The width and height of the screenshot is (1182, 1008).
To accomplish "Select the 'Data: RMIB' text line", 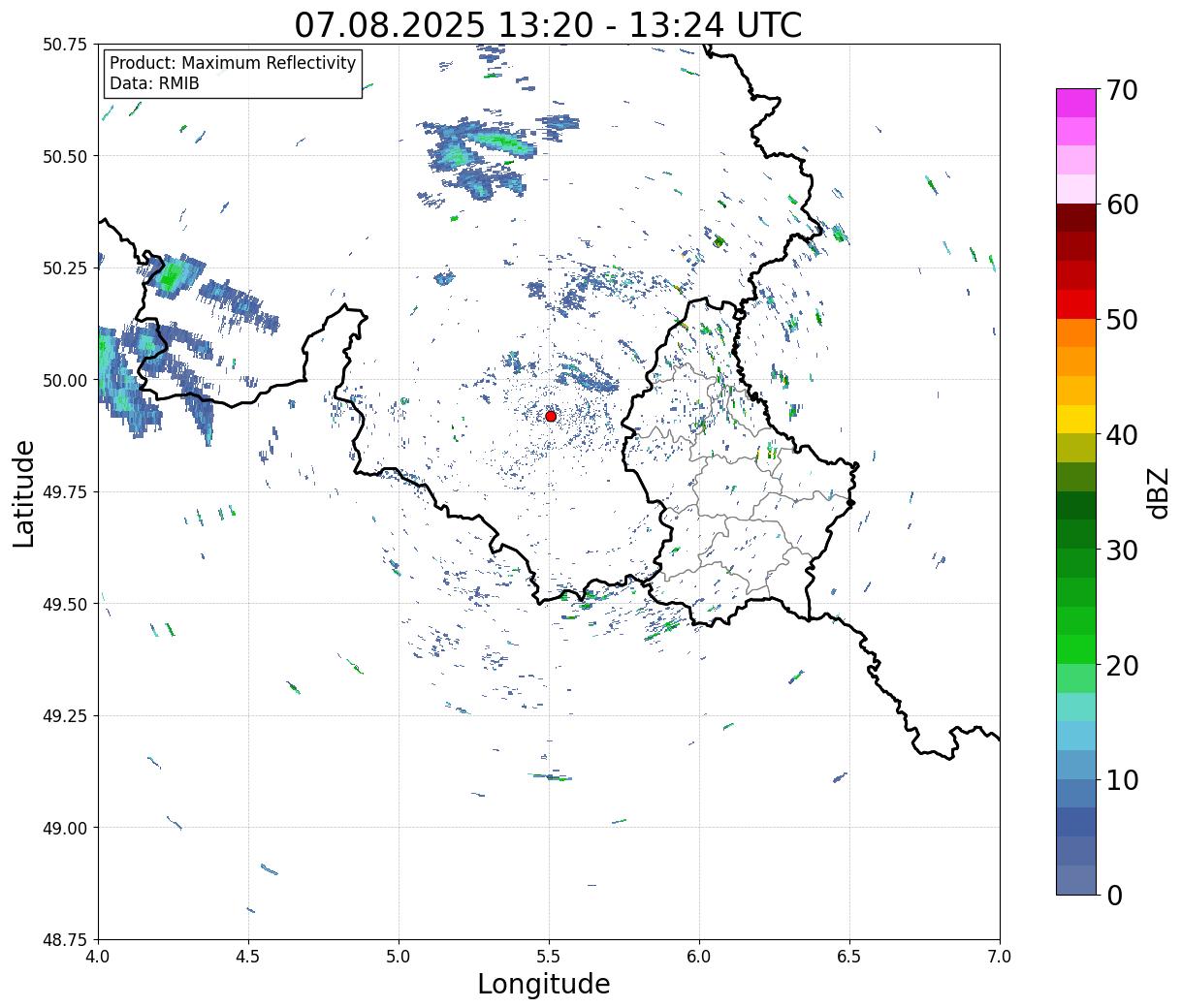I will pos(154,83).
